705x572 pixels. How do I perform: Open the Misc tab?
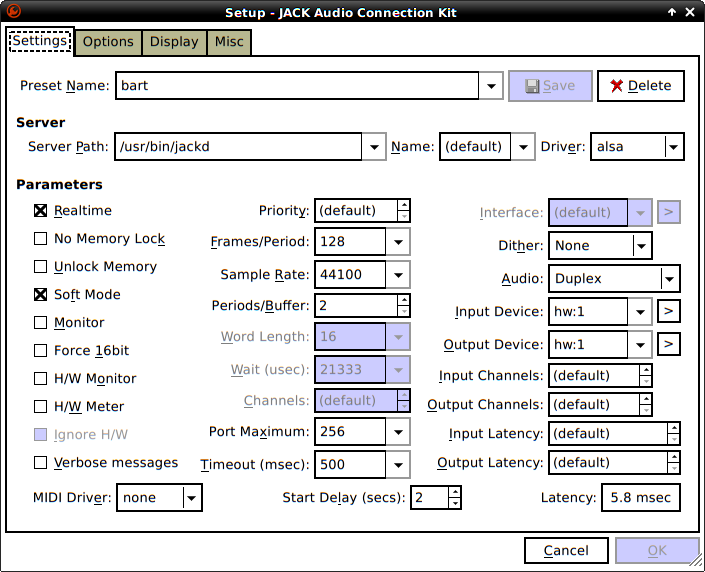[x=229, y=42]
